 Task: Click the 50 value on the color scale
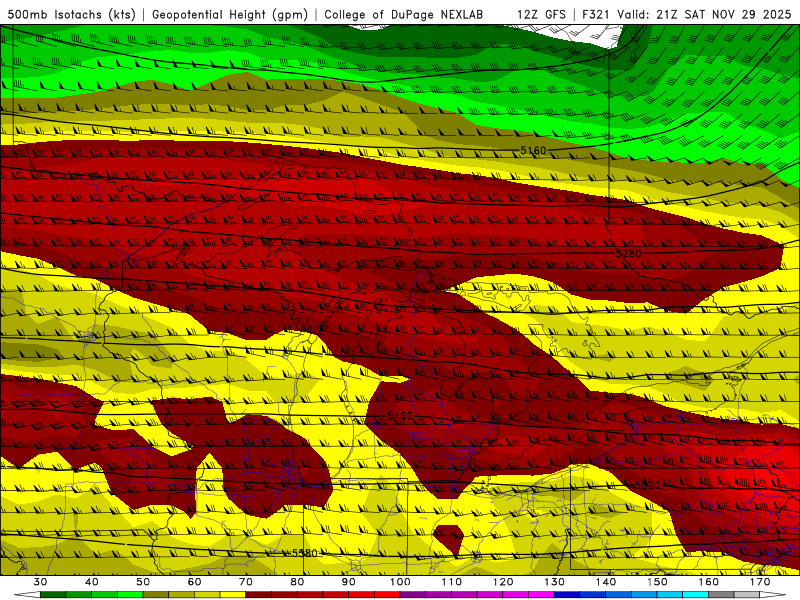143,582
